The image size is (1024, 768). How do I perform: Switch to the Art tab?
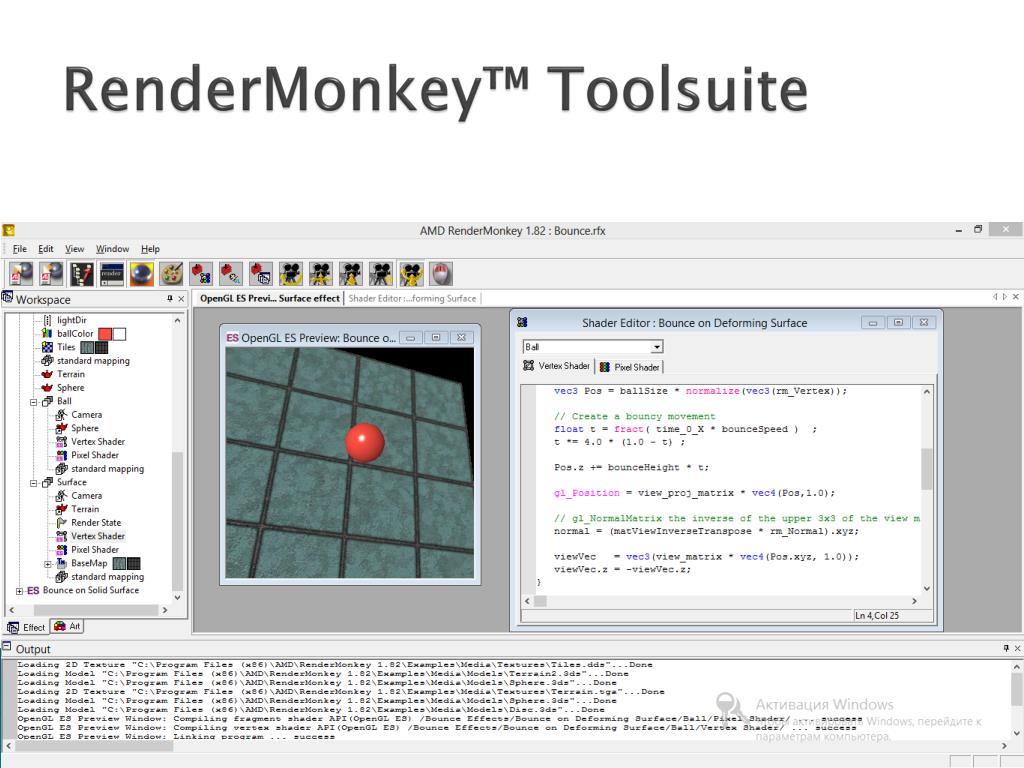(x=67, y=626)
